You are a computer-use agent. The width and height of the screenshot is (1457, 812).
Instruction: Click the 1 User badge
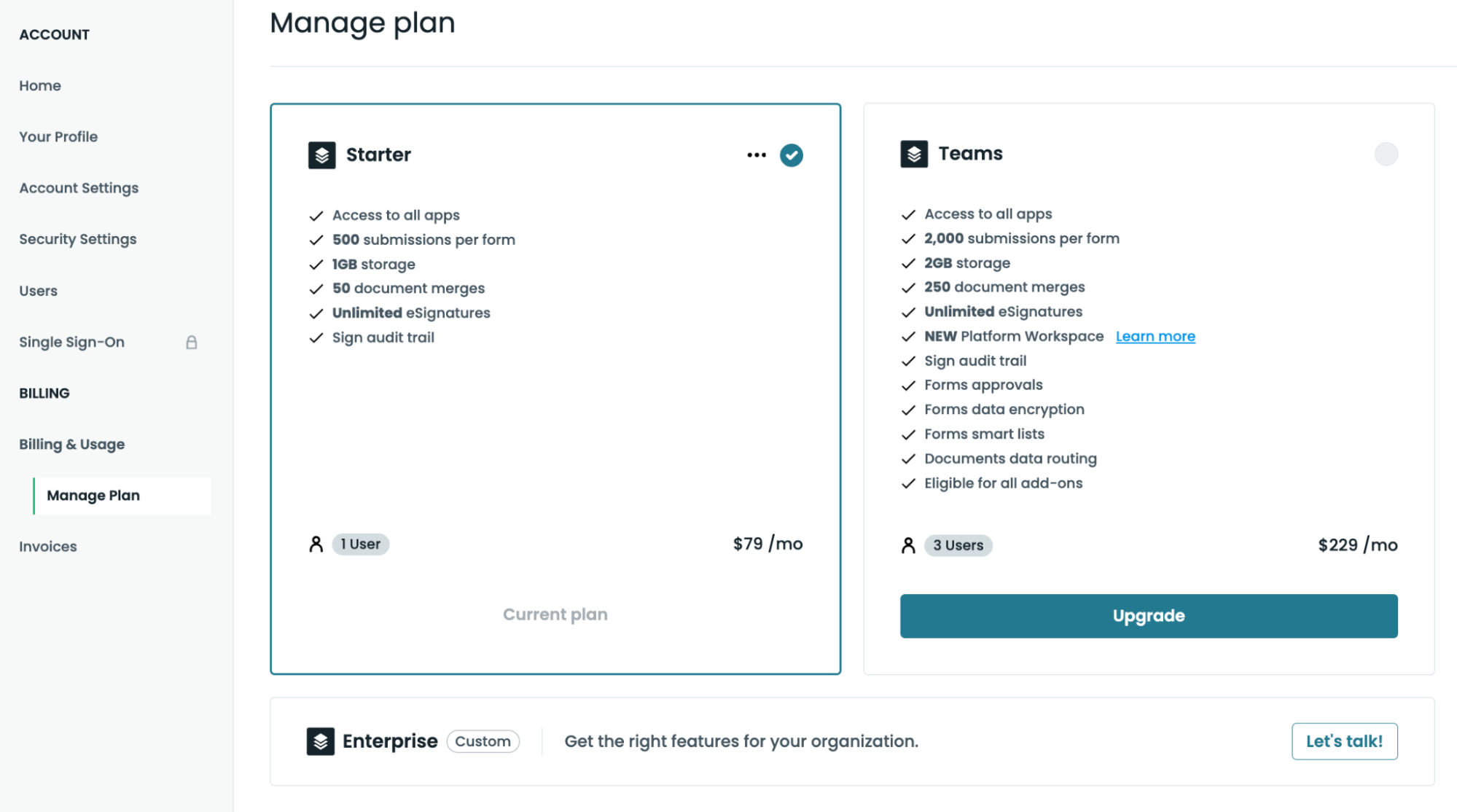pyautogui.click(x=361, y=544)
